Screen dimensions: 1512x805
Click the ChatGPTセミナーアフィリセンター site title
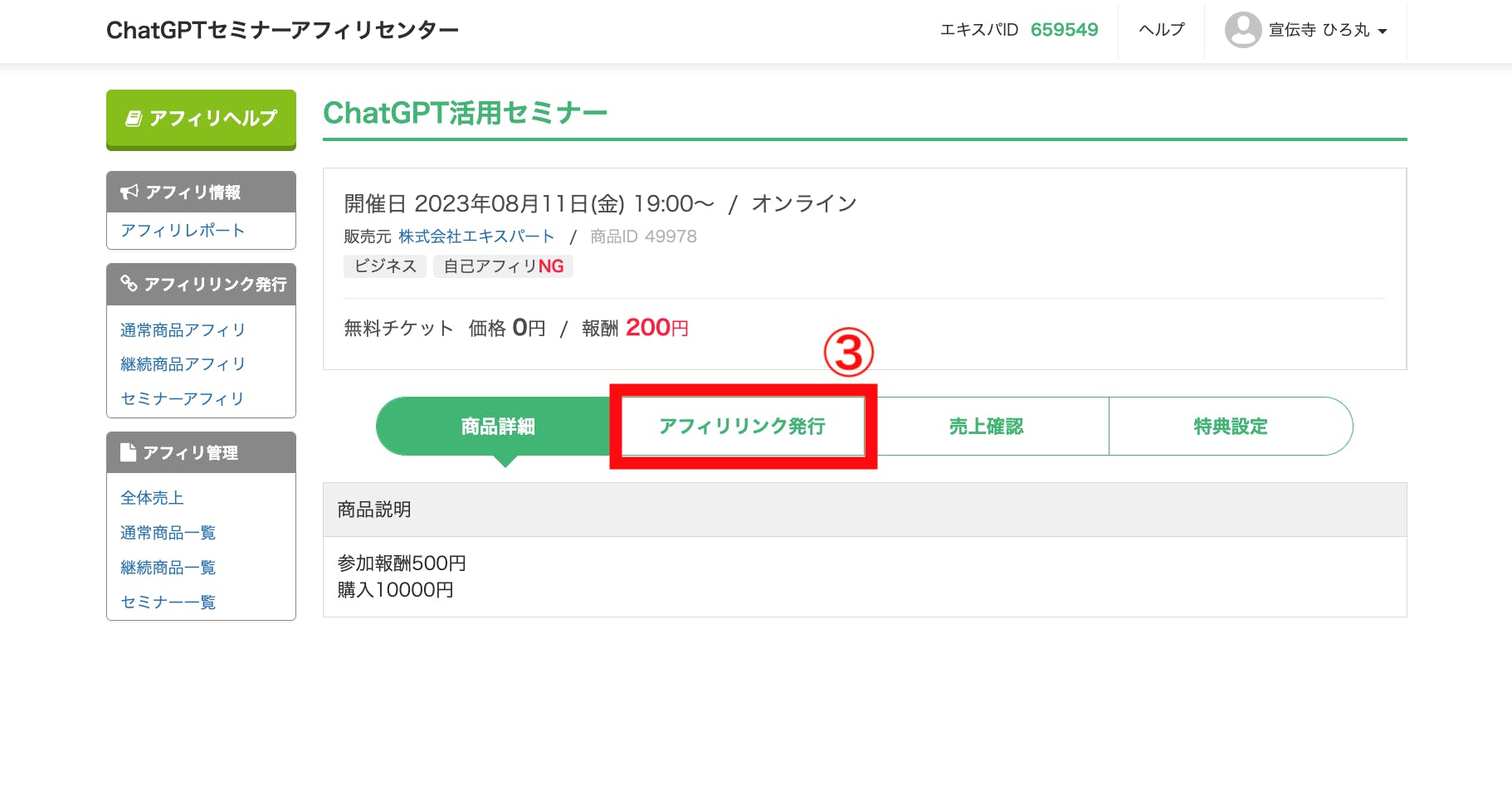pos(282,31)
